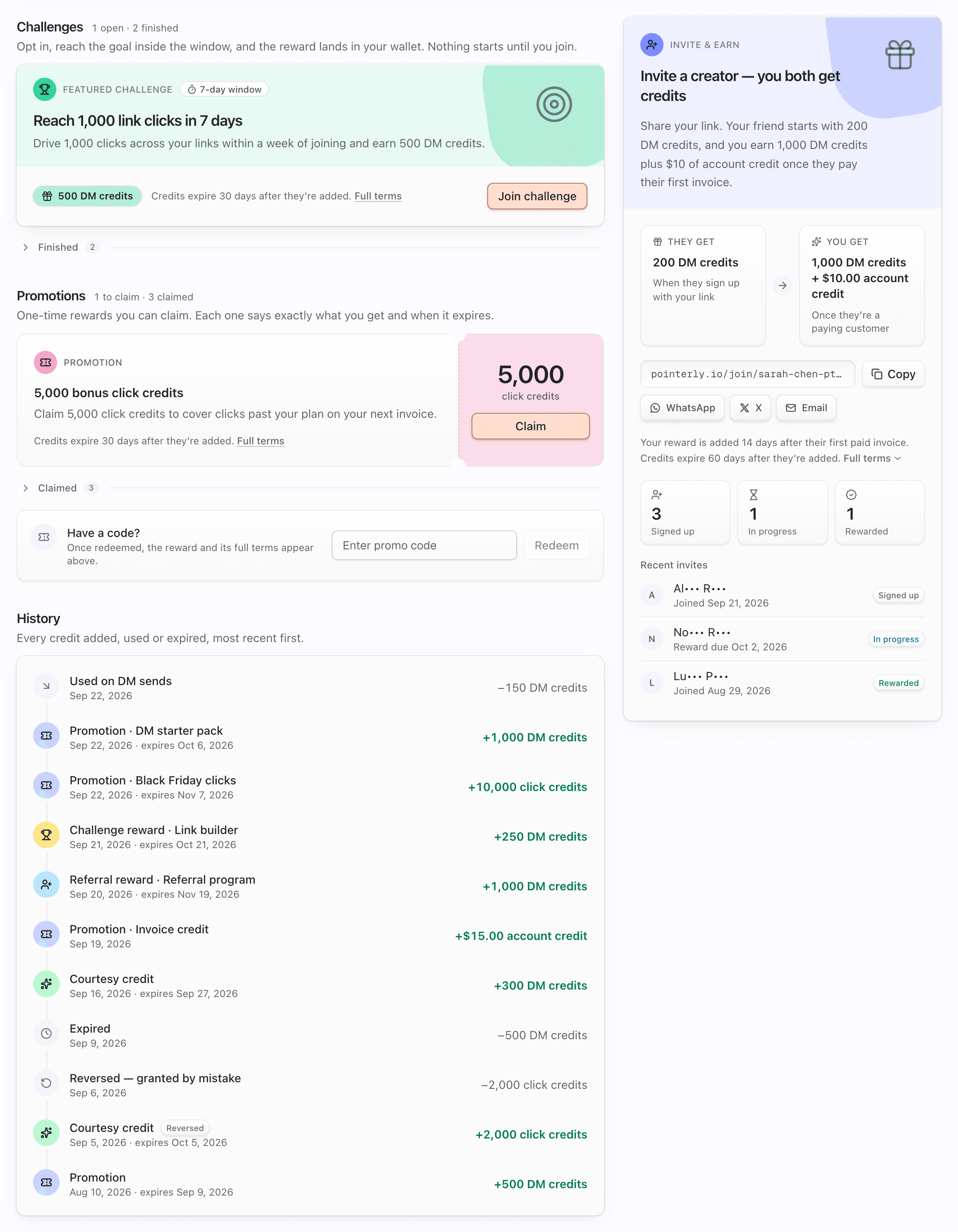Select the pointerly.io referral link field

[747, 374]
